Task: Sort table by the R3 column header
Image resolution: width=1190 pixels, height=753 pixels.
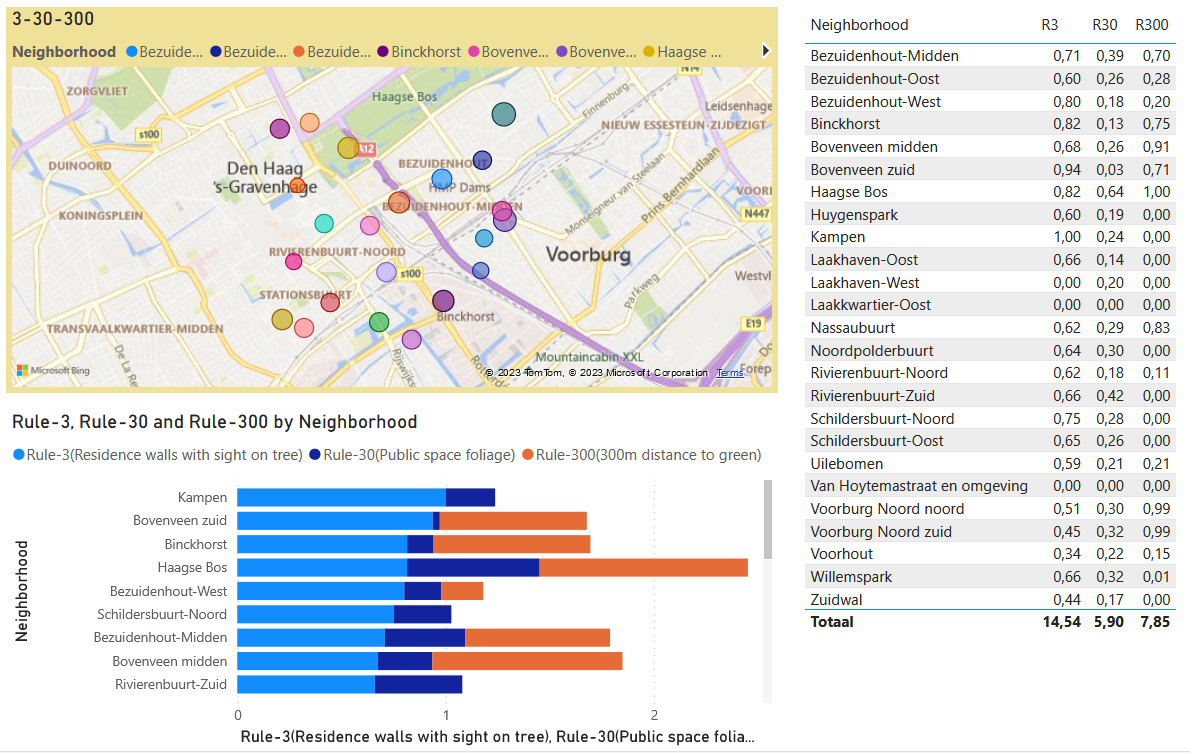Action: pyautogui.click(x=1049, y=25)
